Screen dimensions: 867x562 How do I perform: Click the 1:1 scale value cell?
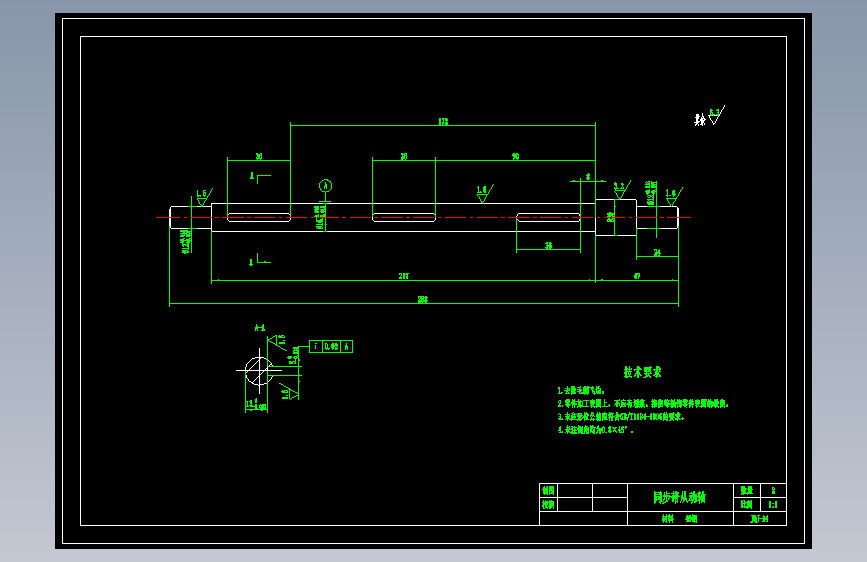(773, 504)
